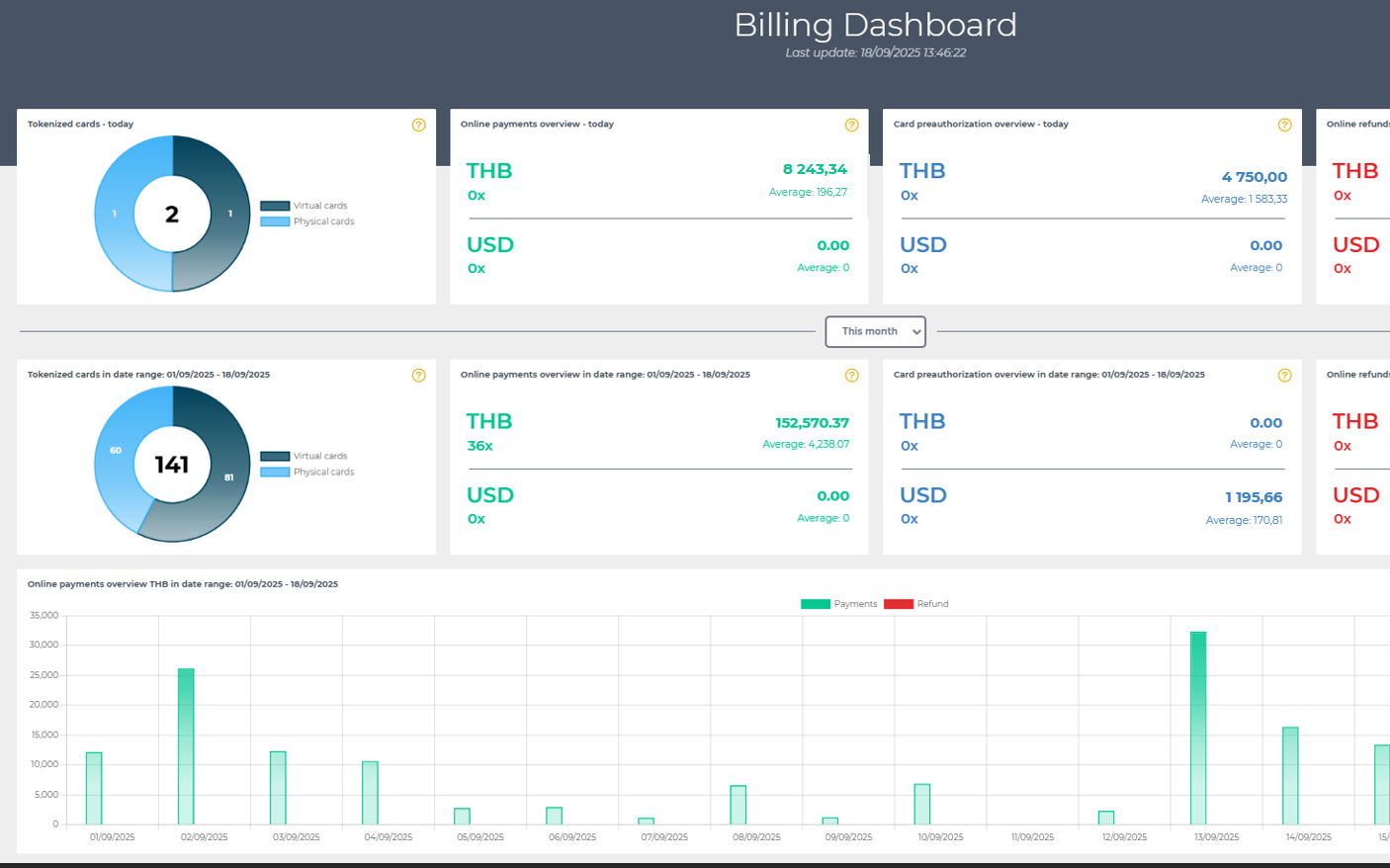1390x868 pixels.
Task: Click the 13/09/2025 payments bar
Action: click(1198, 728)
